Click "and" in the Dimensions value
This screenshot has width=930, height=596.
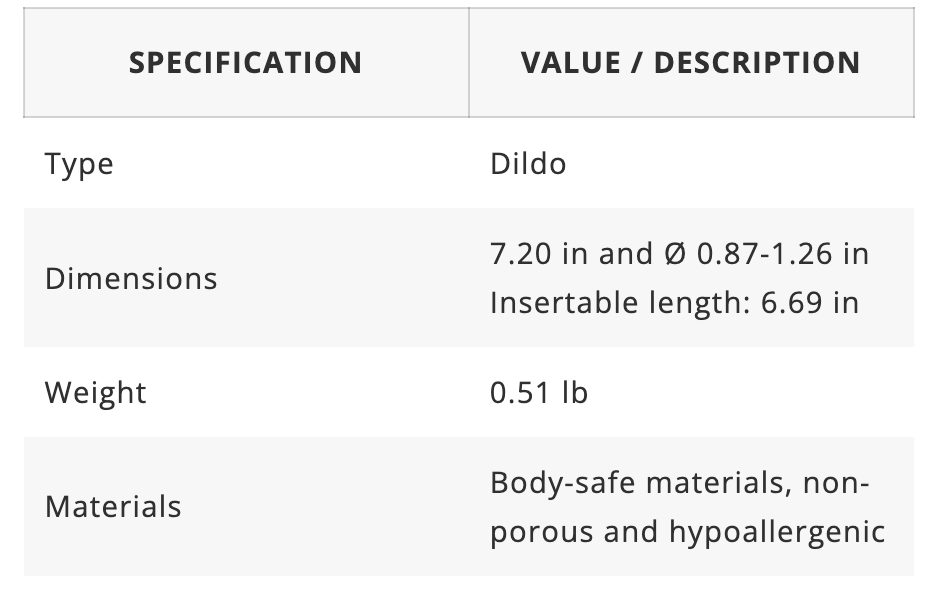(x=625, y=254)
